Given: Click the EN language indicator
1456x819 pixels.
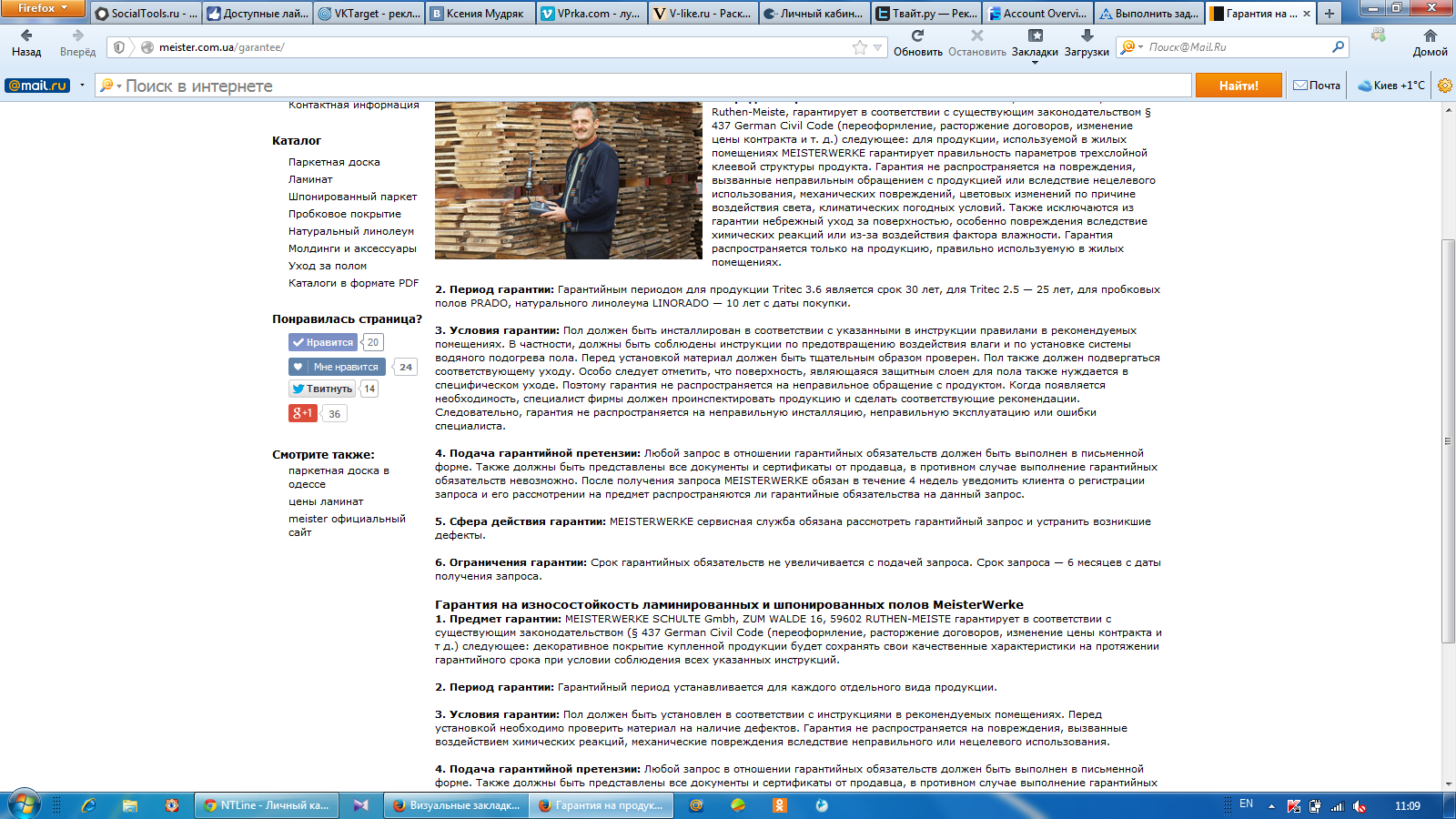Looking at the screenshot, I should [1247, 804].
